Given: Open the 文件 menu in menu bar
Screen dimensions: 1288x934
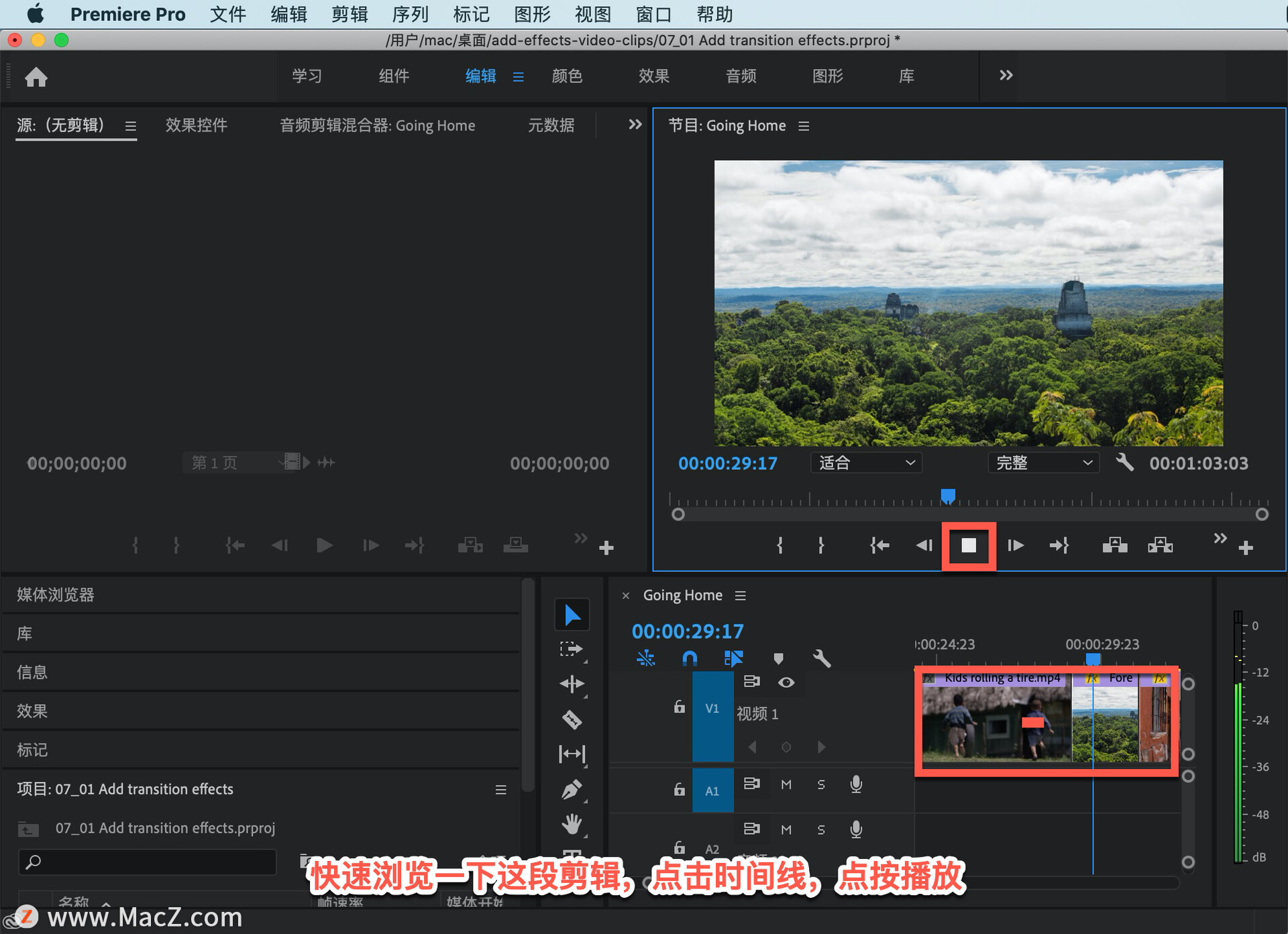Looking at the screenshot, I should coord(228,14).
